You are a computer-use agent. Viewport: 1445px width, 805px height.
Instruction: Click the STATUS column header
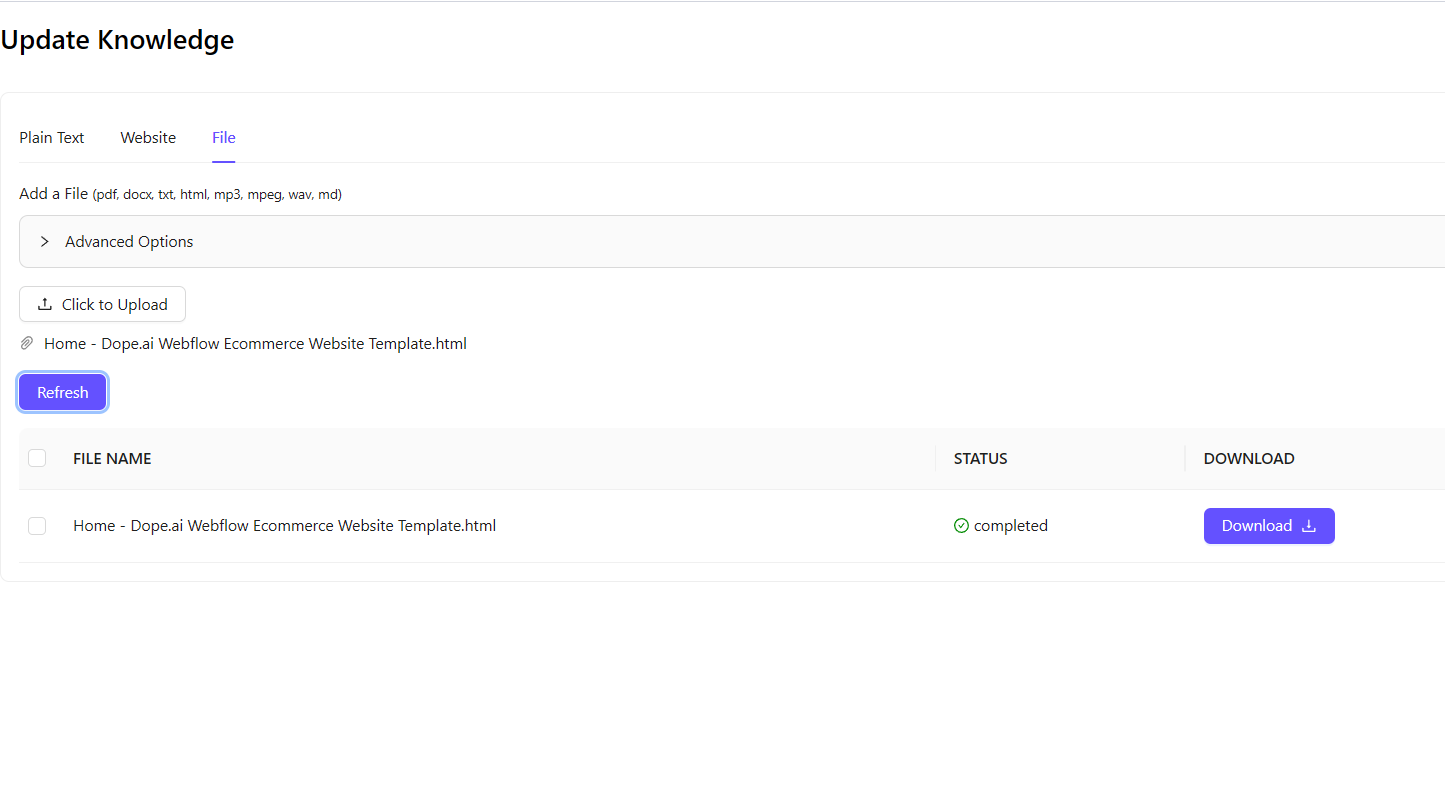[980, 459]
